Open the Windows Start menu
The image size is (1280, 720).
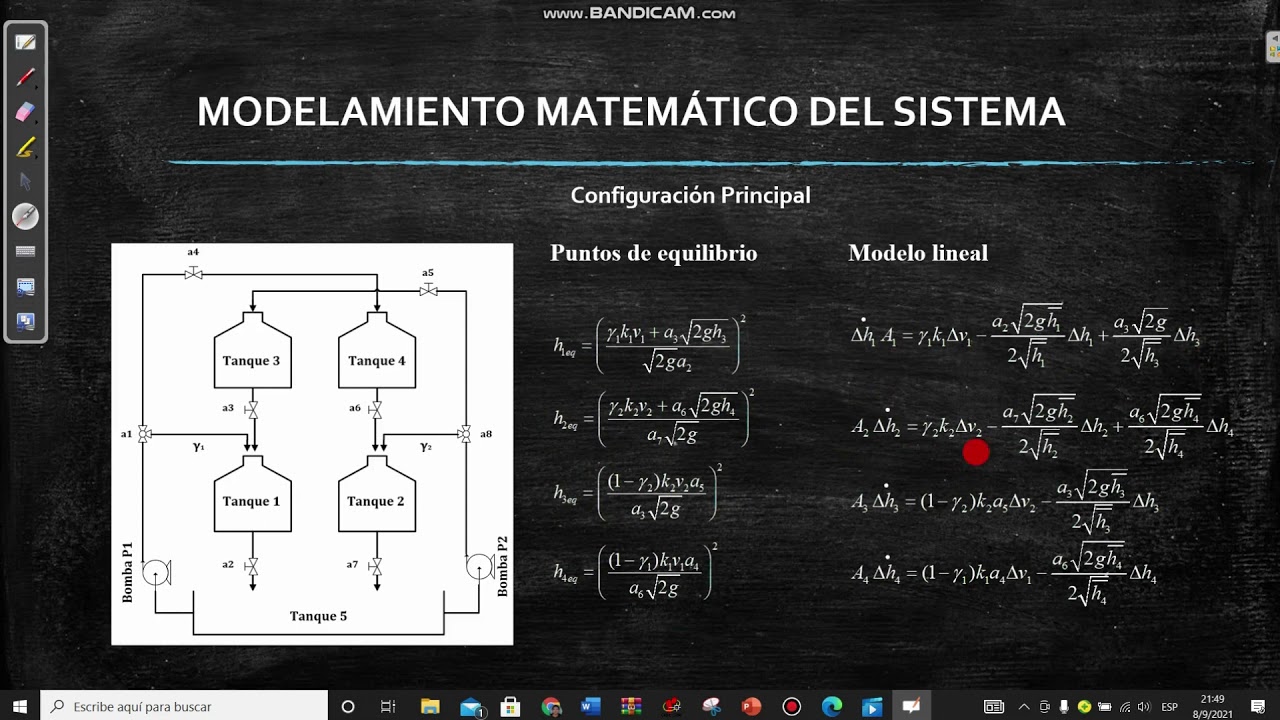(x=20, y=706)
